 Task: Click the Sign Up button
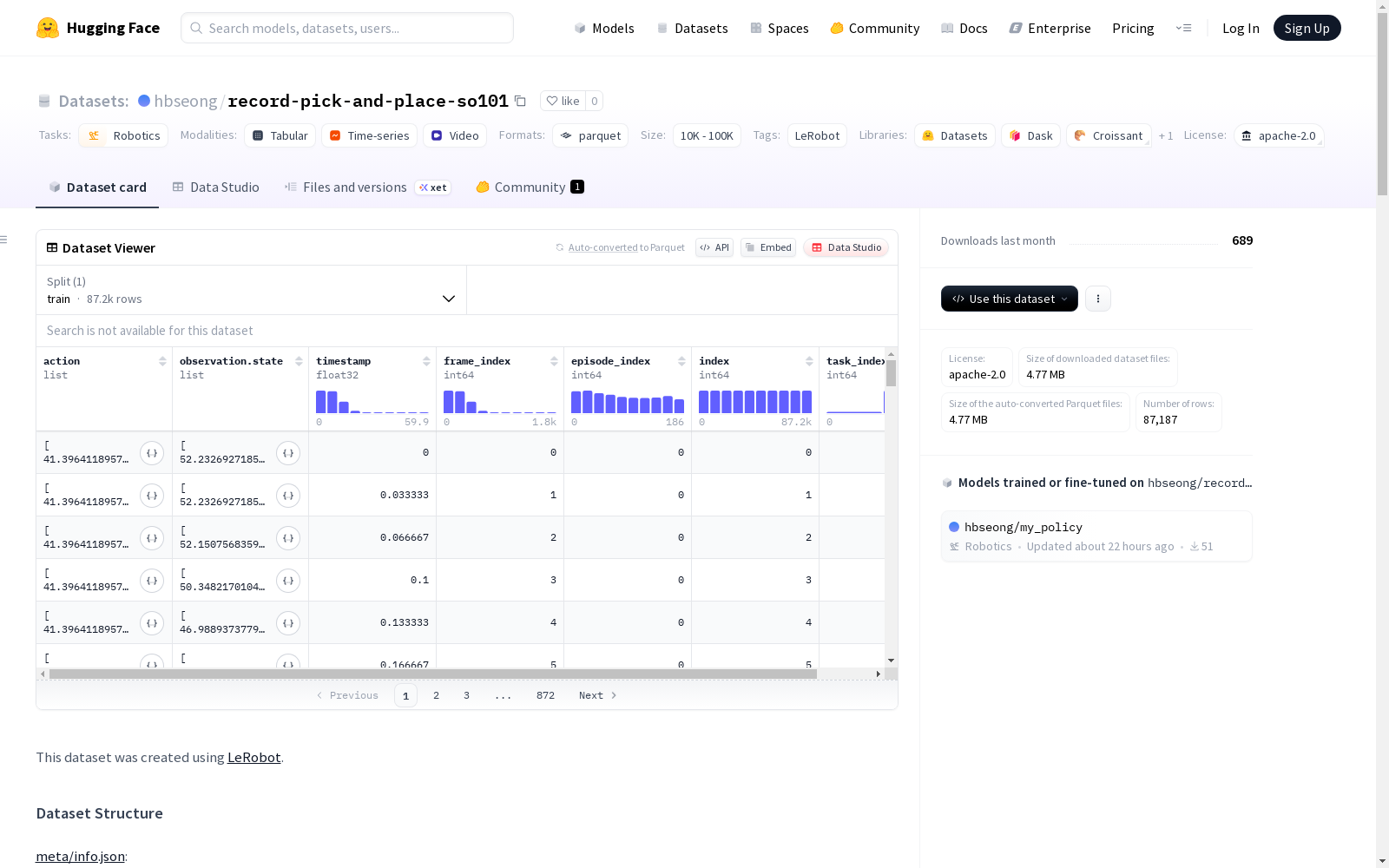pyautogui.click(x=1307, y=28)
